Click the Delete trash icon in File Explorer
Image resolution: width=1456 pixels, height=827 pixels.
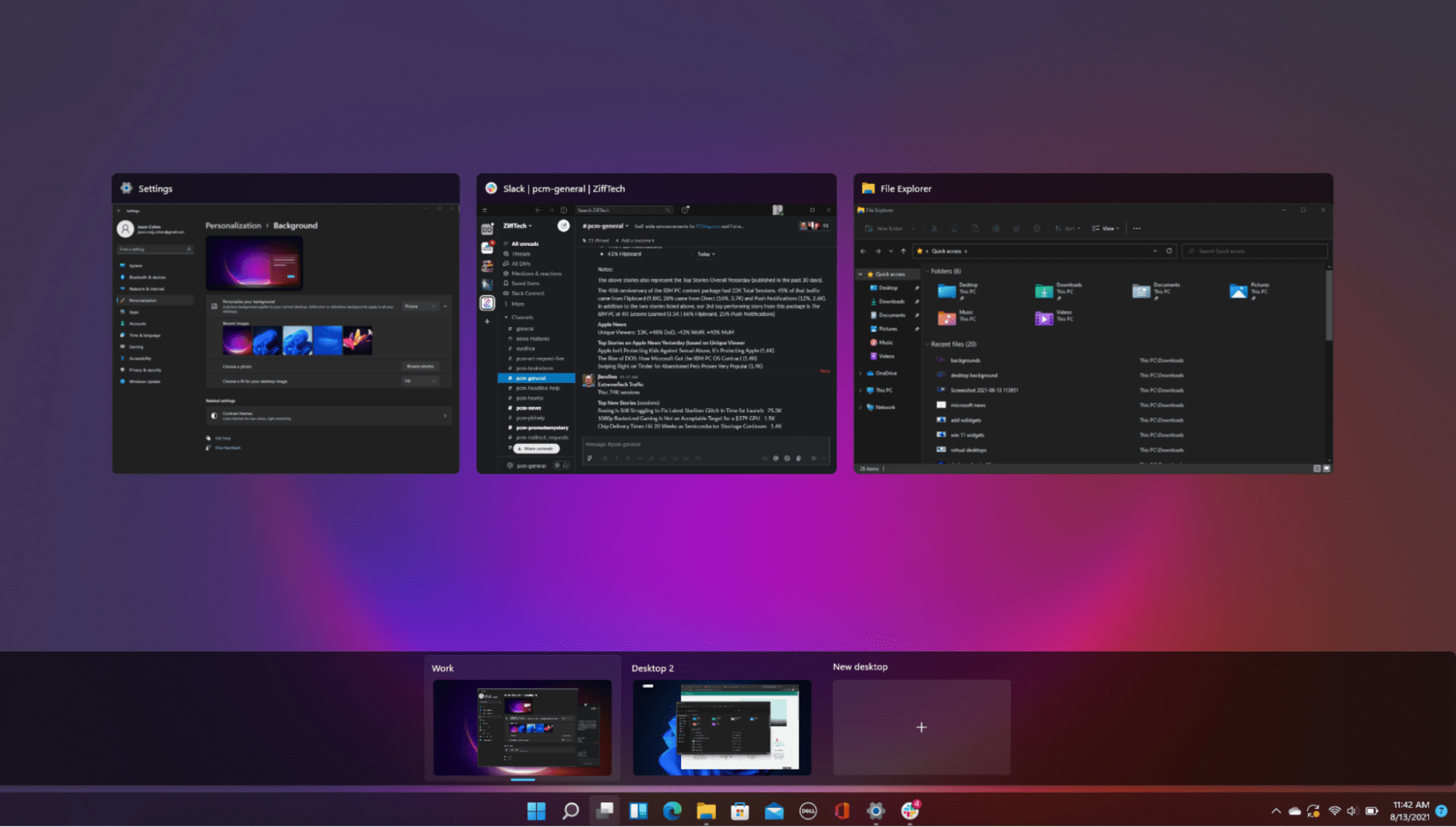click(1036, 228)
